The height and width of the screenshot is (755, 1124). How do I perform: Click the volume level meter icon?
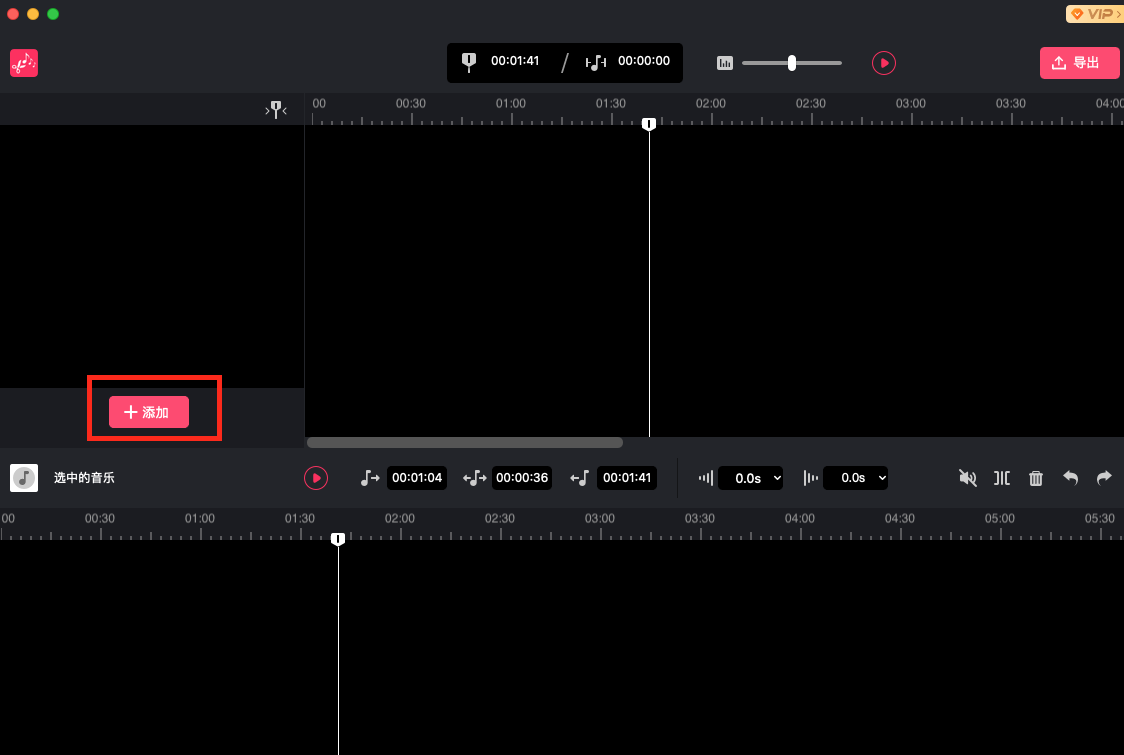pyautogui.click(x=725, y=63)
